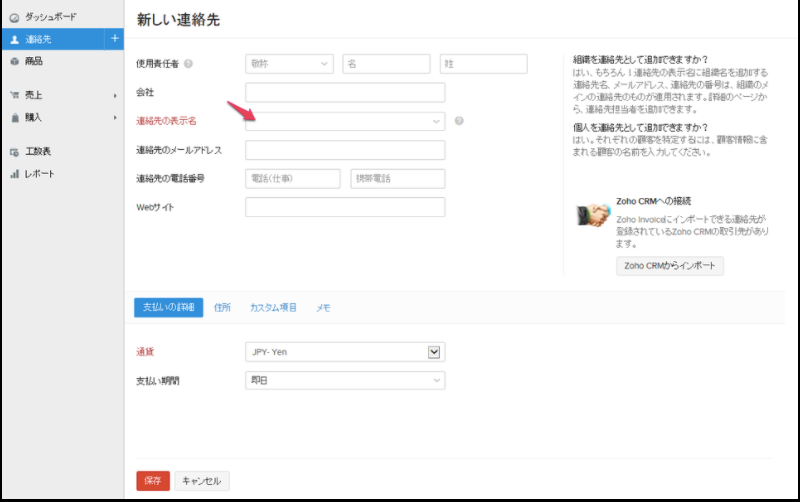
Task: Switch to the カスタム項目 tab
Action: pyautogui.click(x=273, y=308)
